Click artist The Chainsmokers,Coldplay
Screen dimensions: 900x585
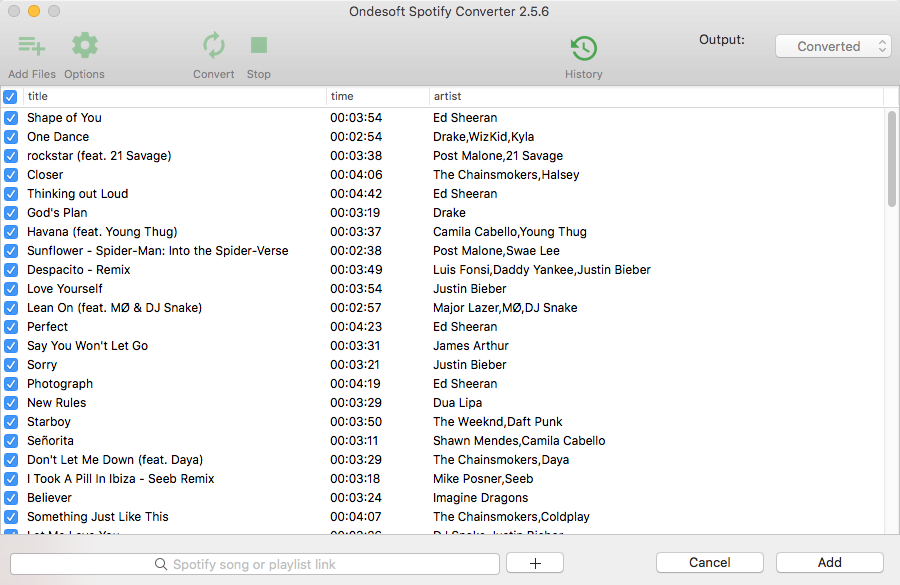[x=511, y=517]
